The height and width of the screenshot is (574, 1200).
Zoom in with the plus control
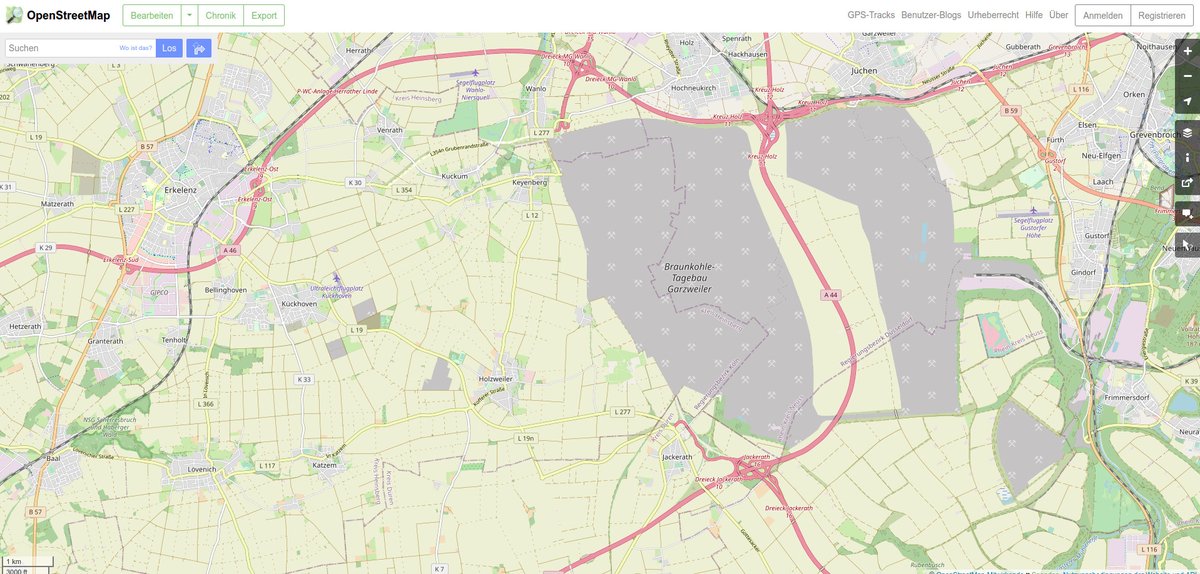coord(1187,51)
